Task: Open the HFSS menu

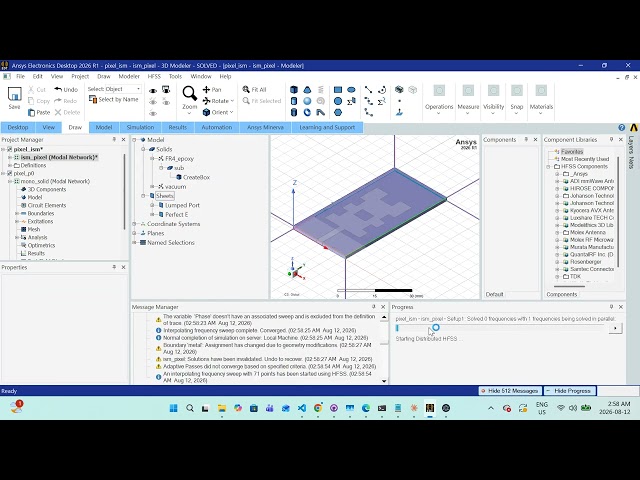Action: pos(154,76)
